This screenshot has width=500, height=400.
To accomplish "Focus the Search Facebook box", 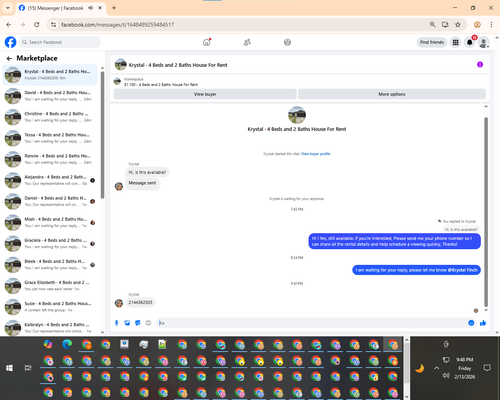I will 60,42.
